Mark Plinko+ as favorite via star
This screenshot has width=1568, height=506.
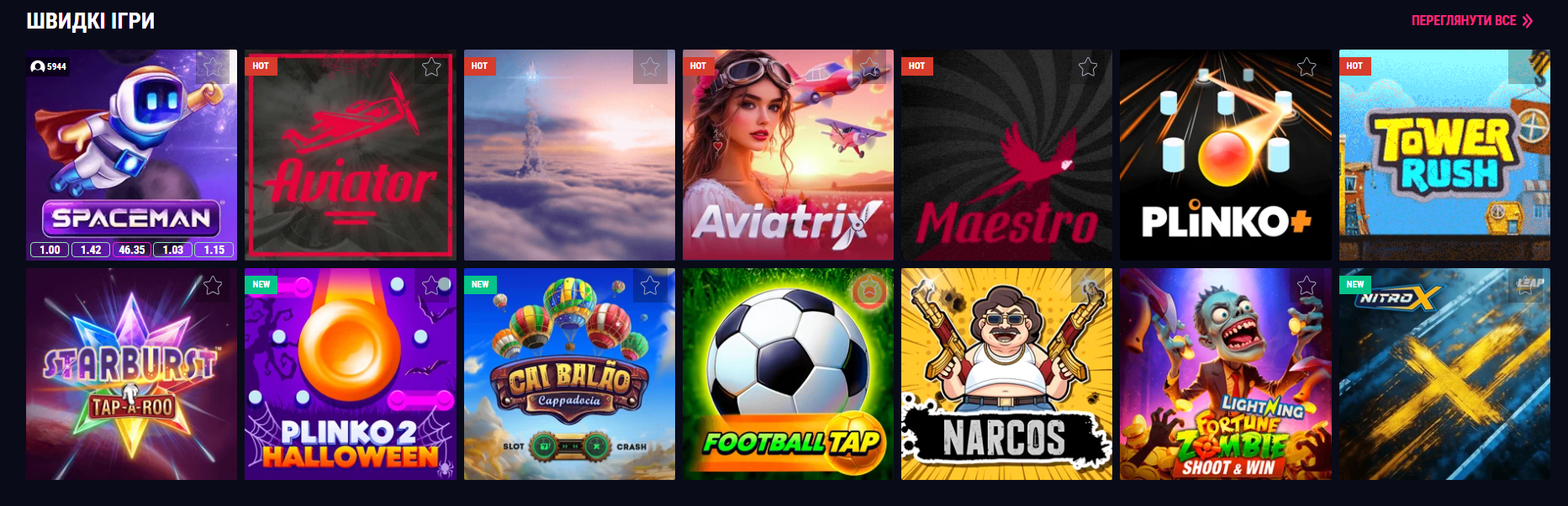[x=1307, y=67]
